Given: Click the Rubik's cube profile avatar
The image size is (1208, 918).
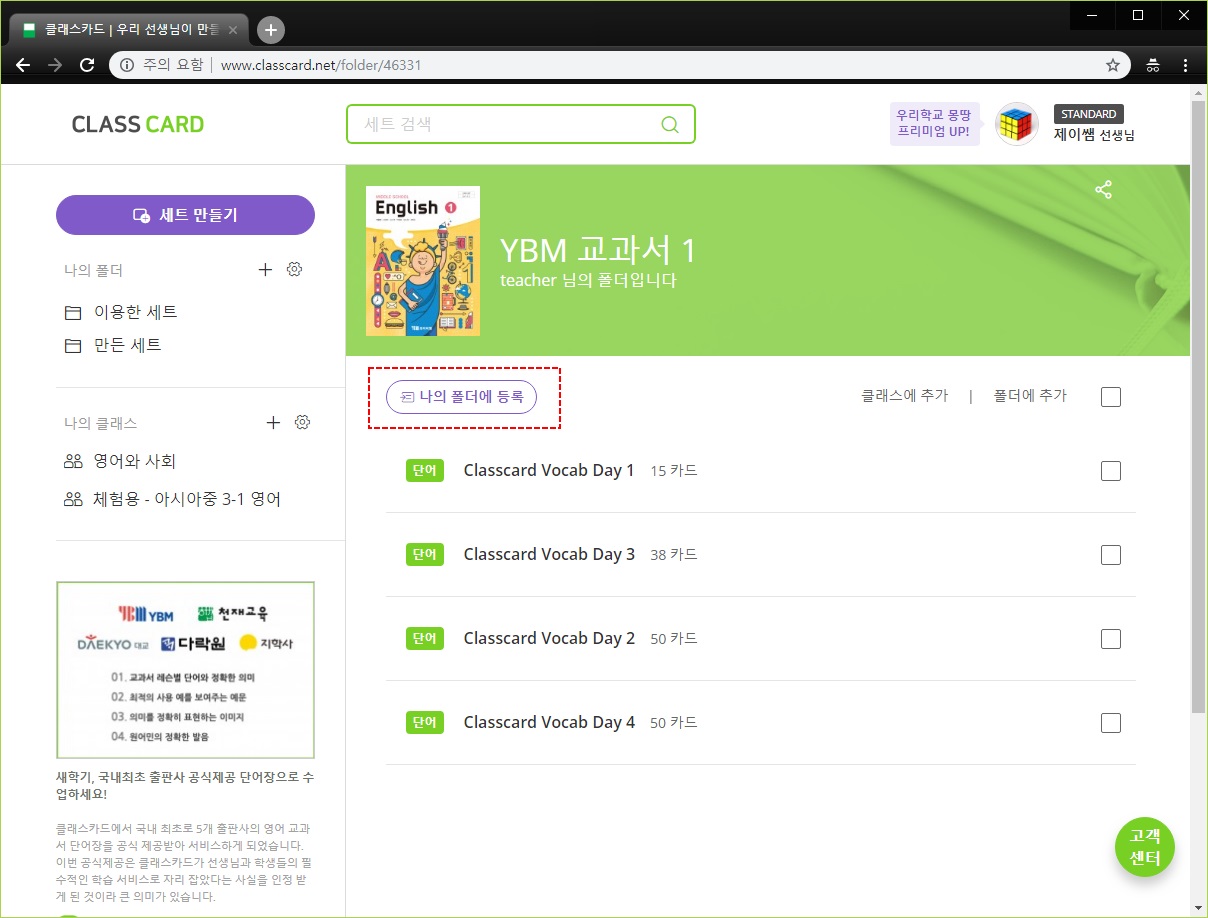Looking at the screenshot, I should 1017,124.
